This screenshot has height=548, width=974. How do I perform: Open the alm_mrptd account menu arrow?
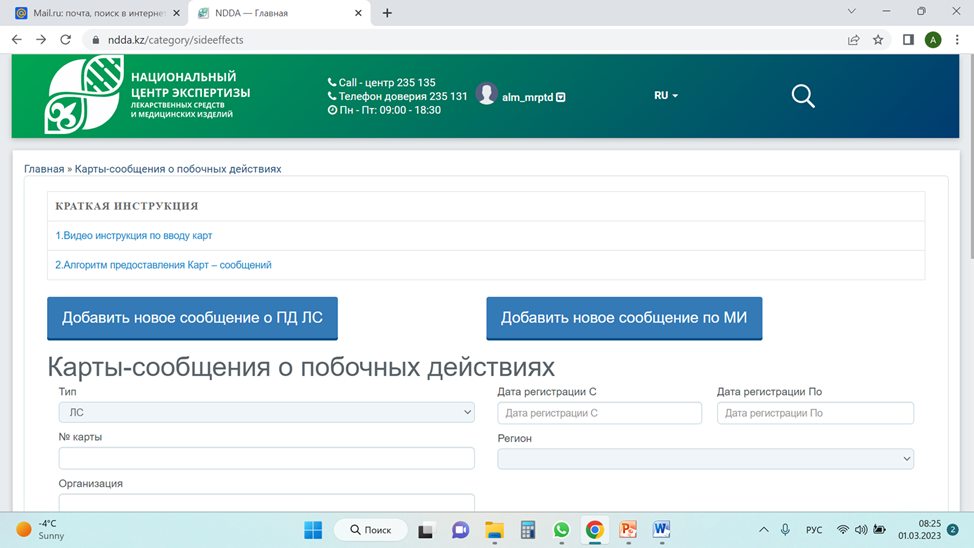click(561, 98)
